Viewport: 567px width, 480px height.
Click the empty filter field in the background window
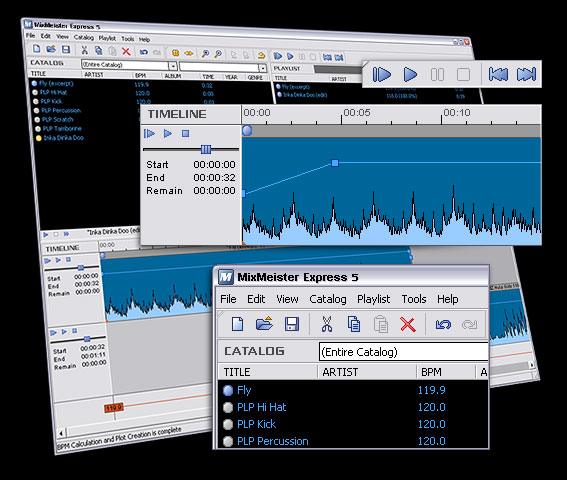coord(219,67)
